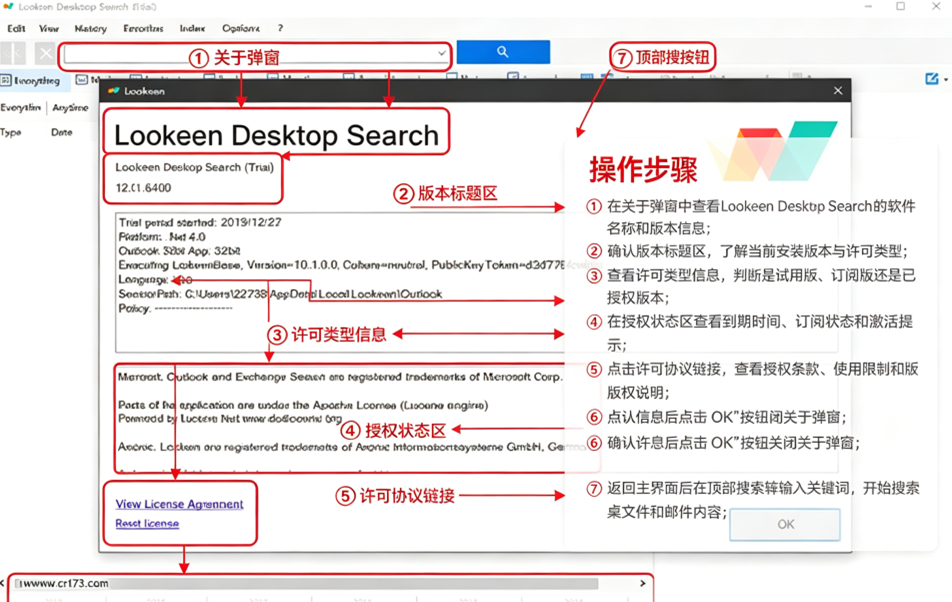Image resolution: width=952 pixels, height=602 pixels.
Task: Open the Favorites menu
Action: pyautogui.click(x=143, y=29)
